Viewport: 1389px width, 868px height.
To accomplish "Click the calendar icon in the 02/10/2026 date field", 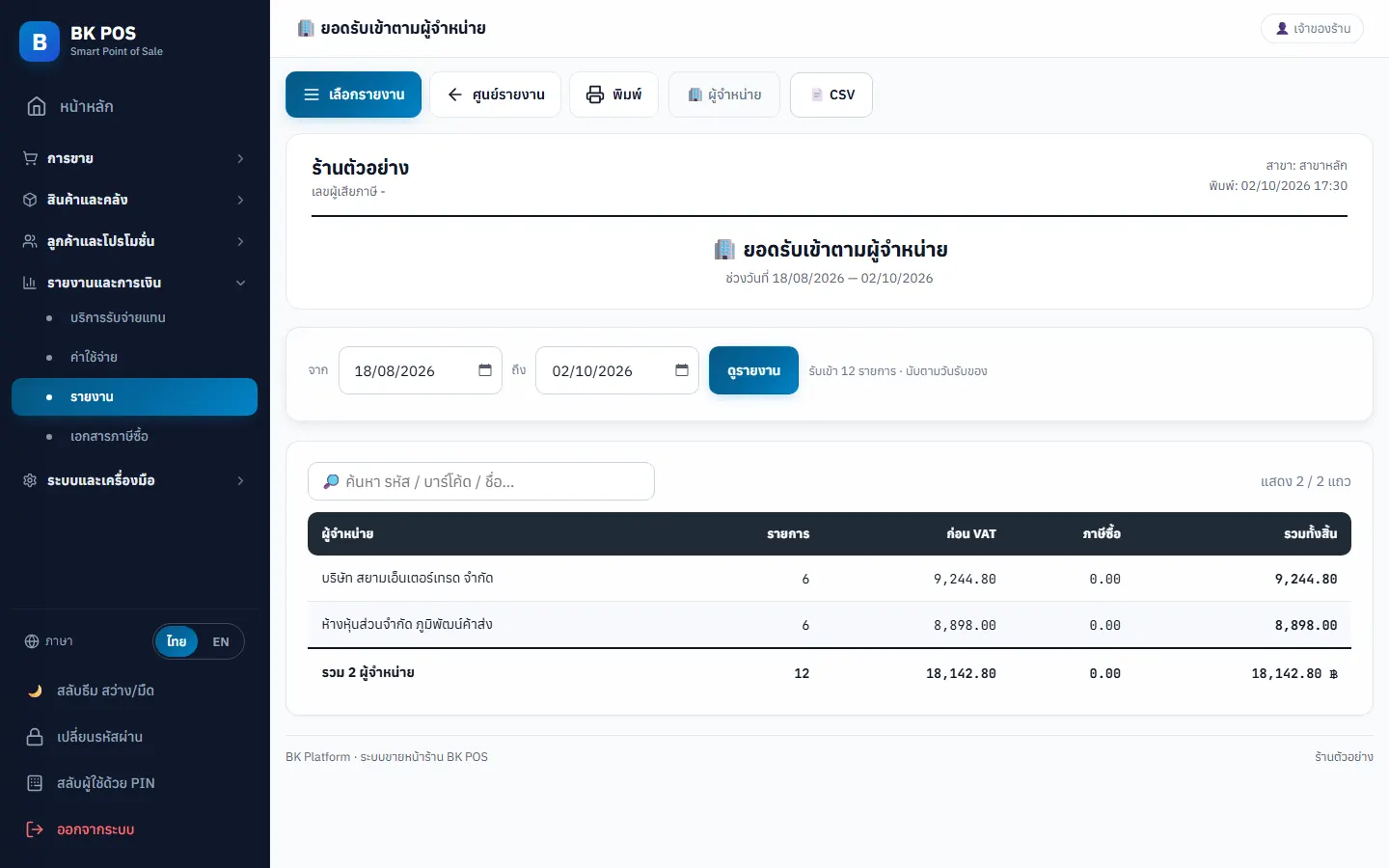I will [x=682, y=370].
